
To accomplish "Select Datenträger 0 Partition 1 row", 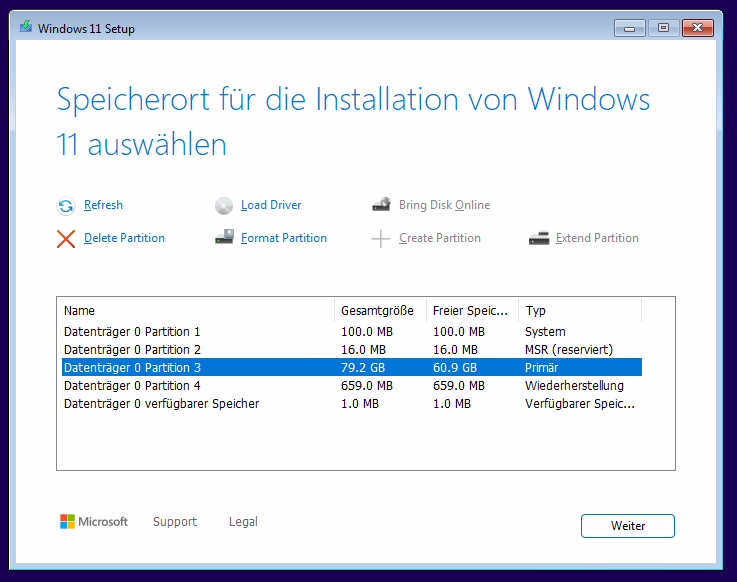I will click(352, 331).
